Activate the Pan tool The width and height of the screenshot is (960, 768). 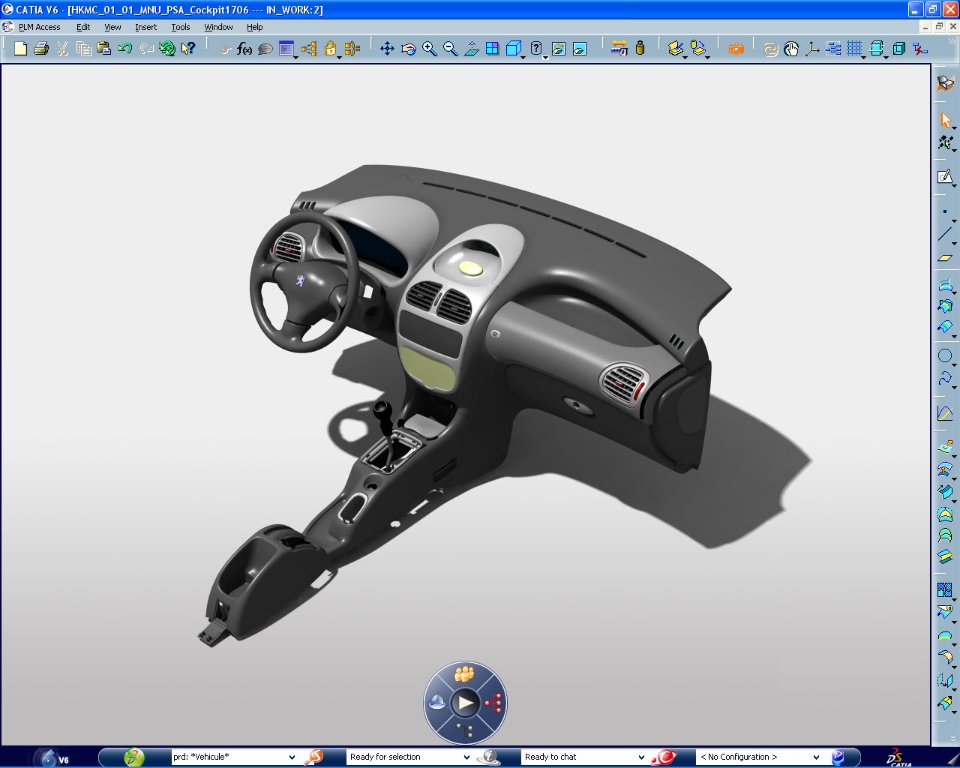coord(387,47)
